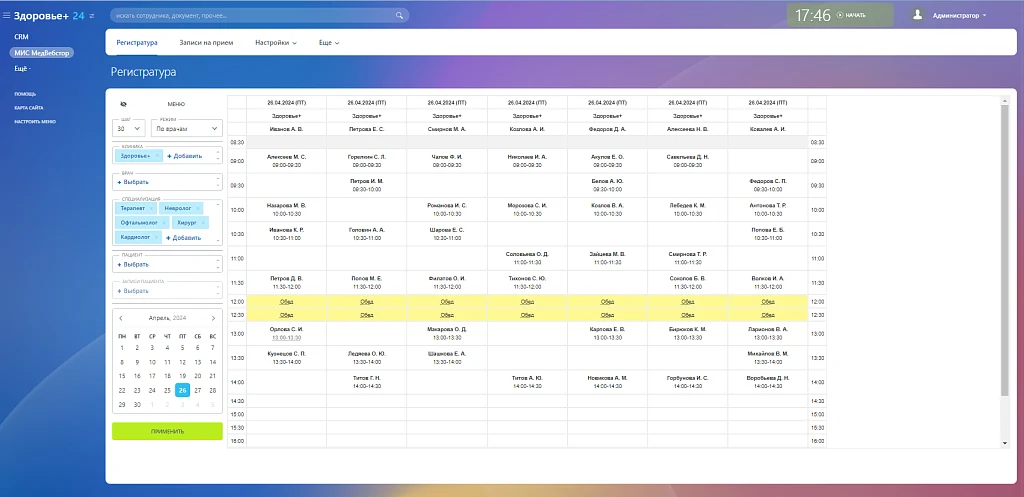This screenshot has width=1024, height=497.
Task: Open the Режим По врачам dropdown
Action: 187,129
